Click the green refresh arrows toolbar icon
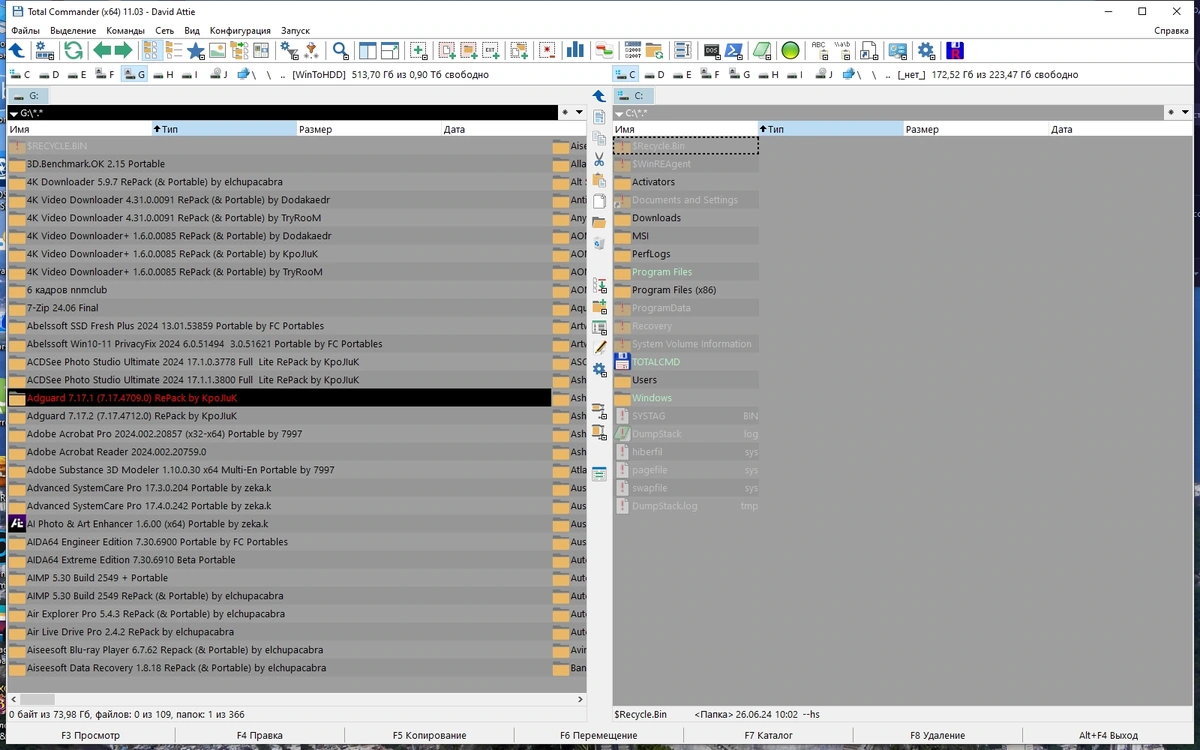Image resolution: width=1200 pixels, height=750 pixels. point(73,50)
